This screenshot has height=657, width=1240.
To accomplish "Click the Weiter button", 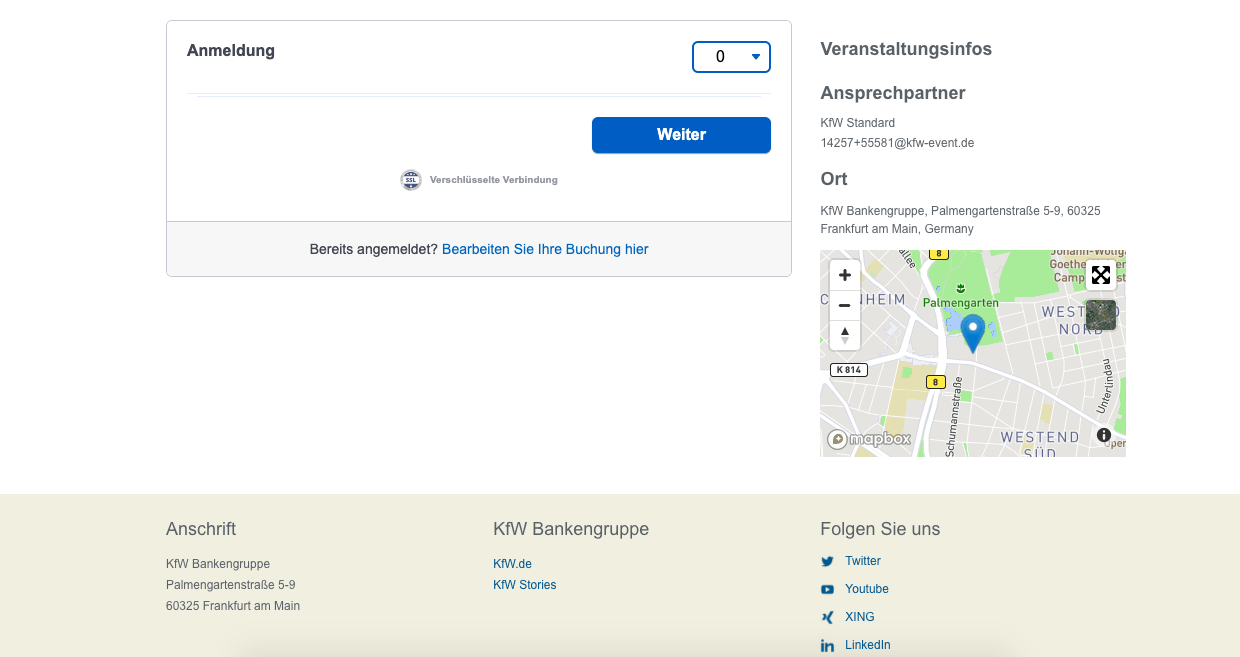I will click(x=681, y=135).
